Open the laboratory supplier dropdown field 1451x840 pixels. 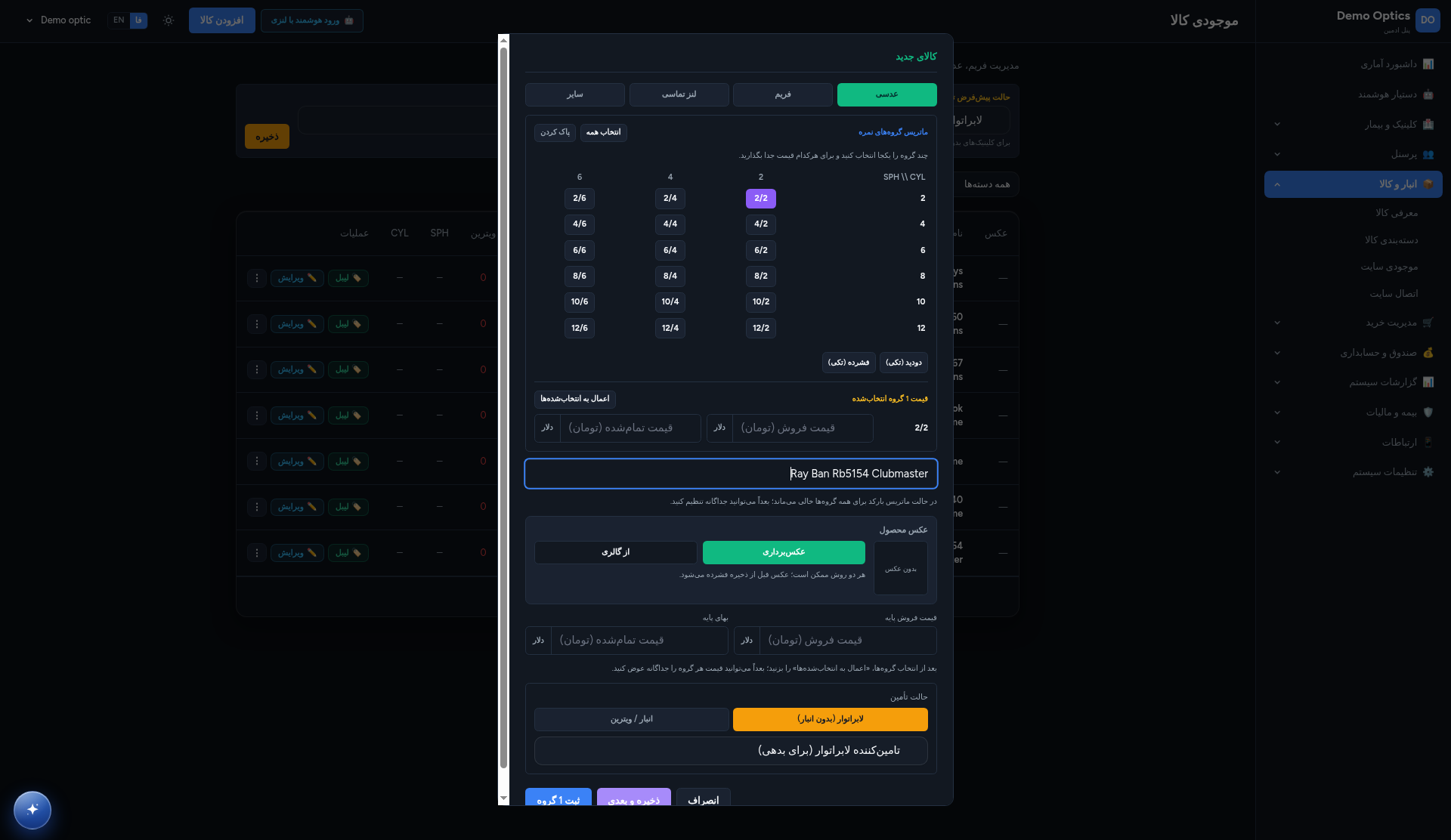(731, 751)
